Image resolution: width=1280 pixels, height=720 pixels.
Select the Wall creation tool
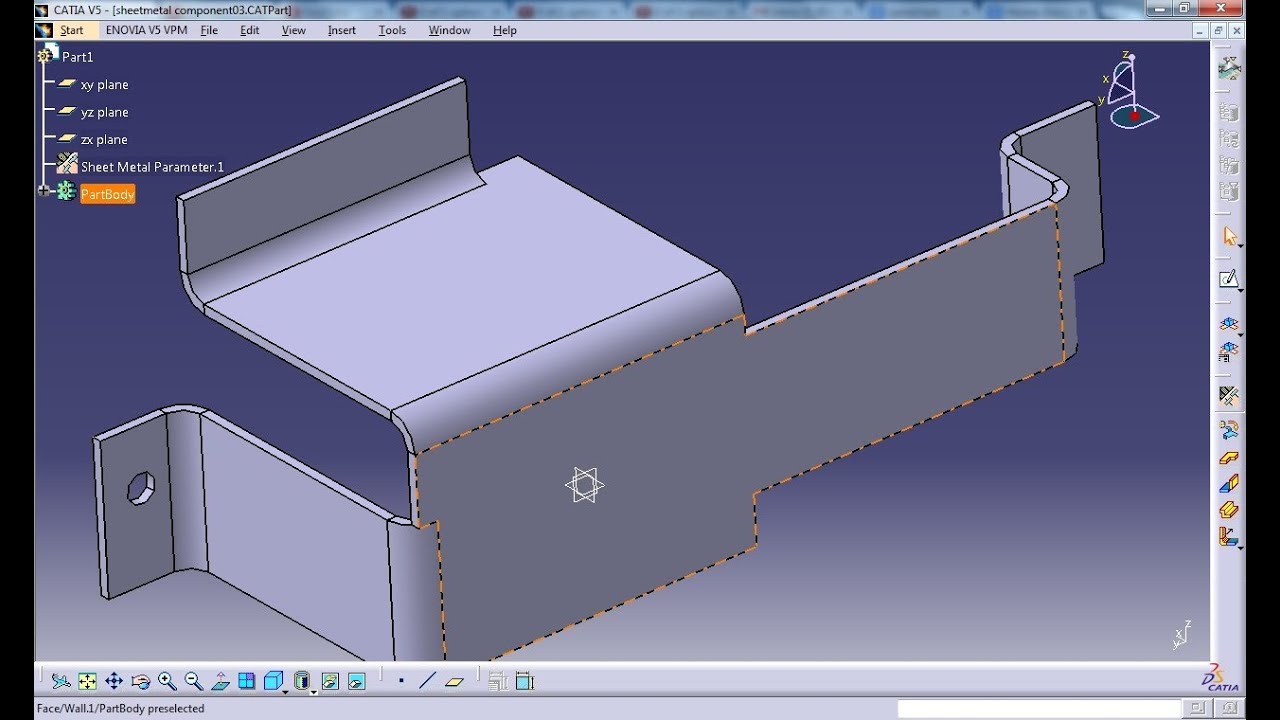(x=1229, y=458)
